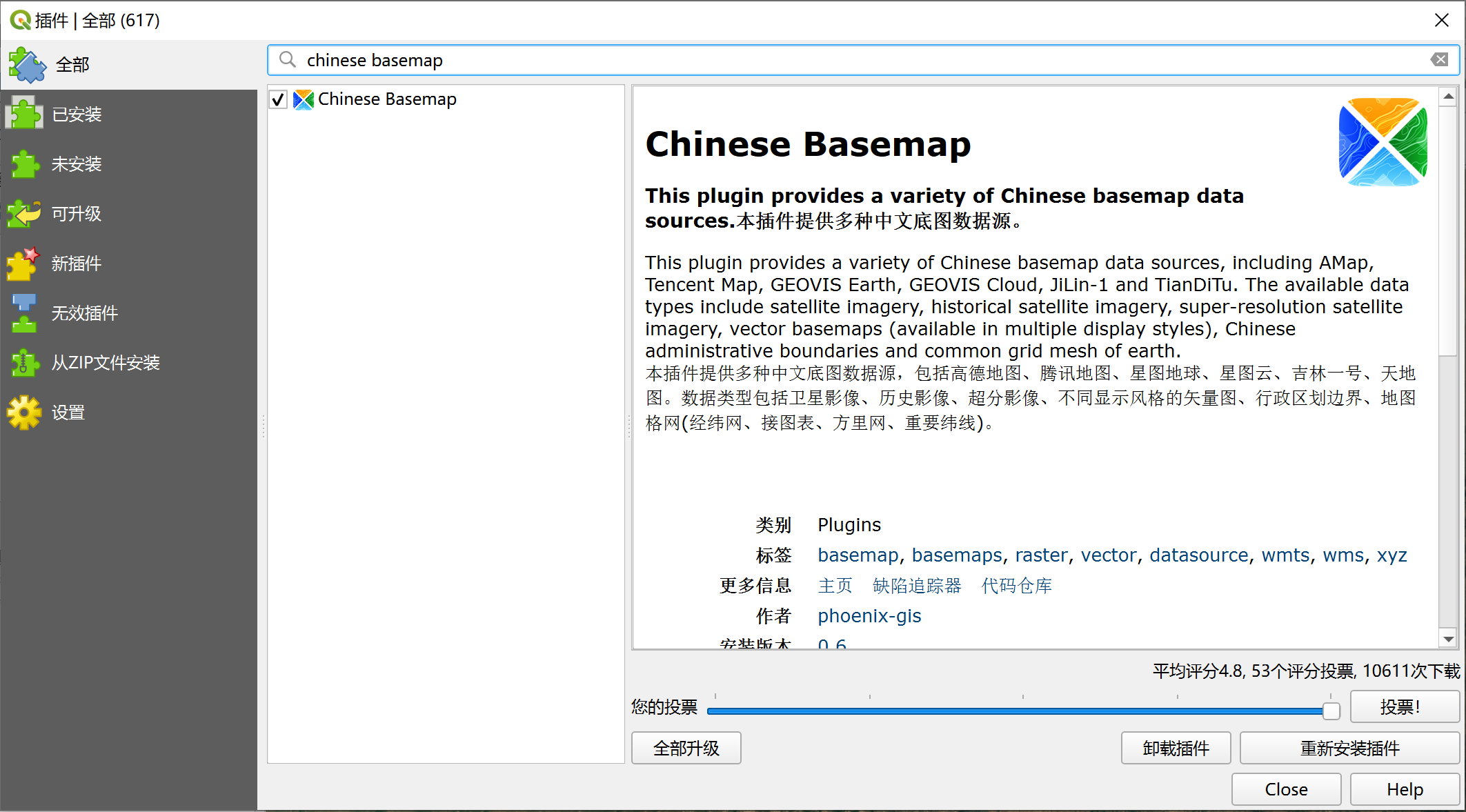The width and height of the screenshot is (1466, 812).
Task: Close the plugin manager window
Action: pos(1442,20)
